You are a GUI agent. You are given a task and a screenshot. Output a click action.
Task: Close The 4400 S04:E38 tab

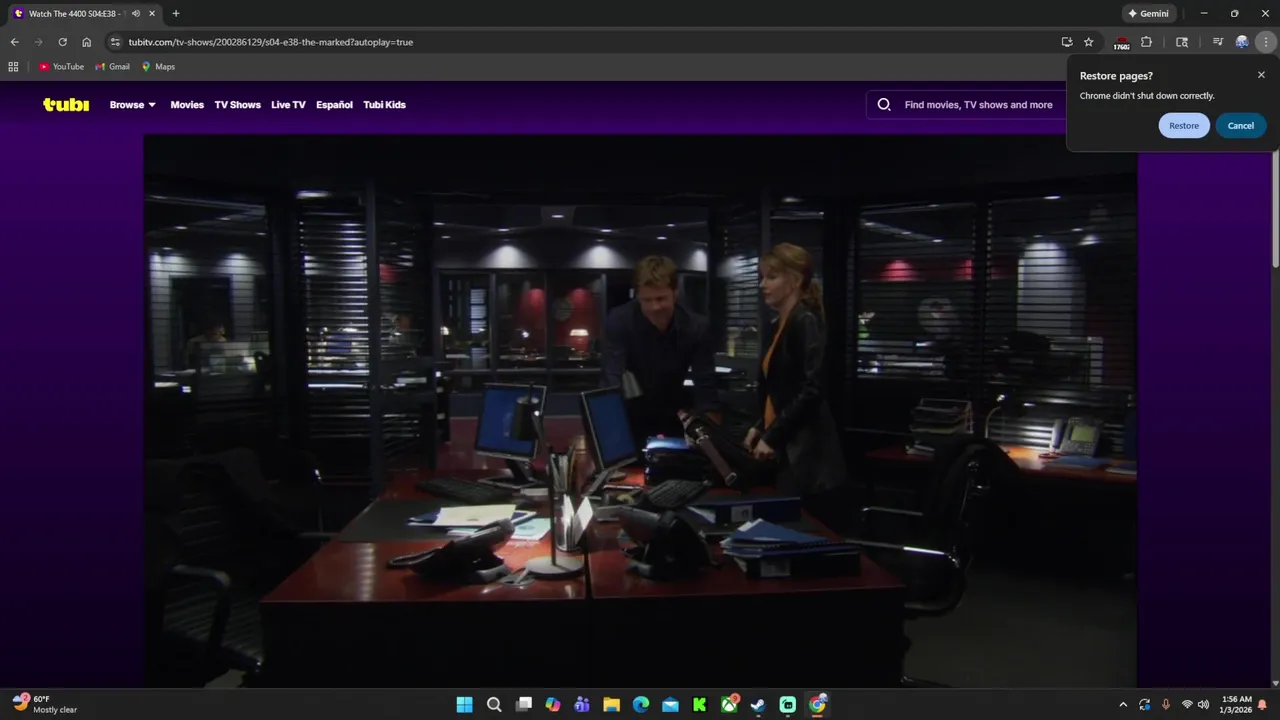pos(152,13)
